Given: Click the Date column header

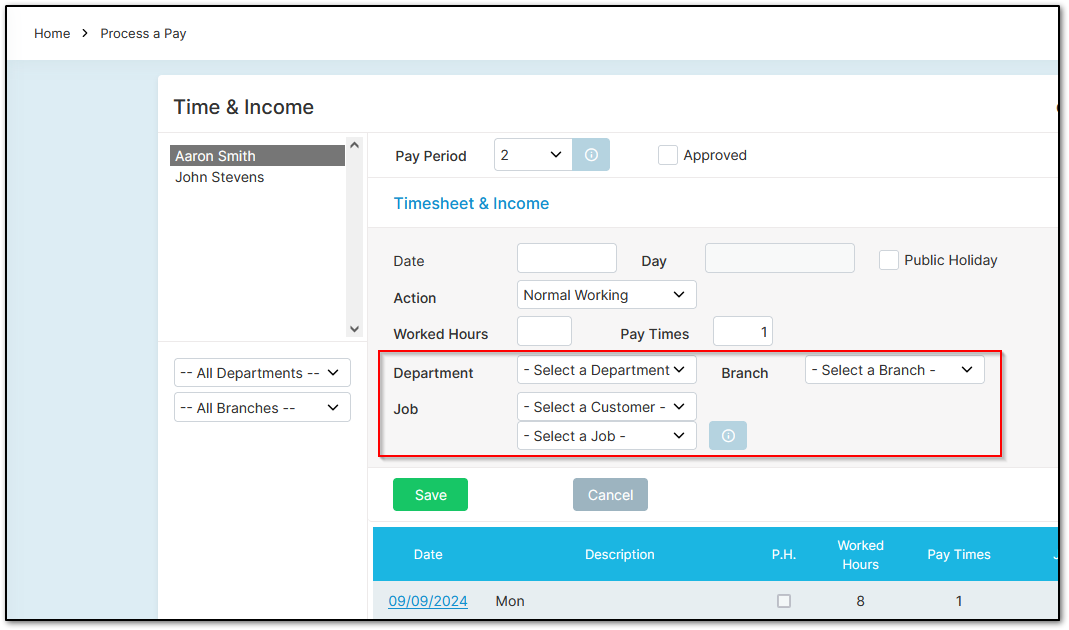Looking at the screenshot, I should click(x=427, y=554).
